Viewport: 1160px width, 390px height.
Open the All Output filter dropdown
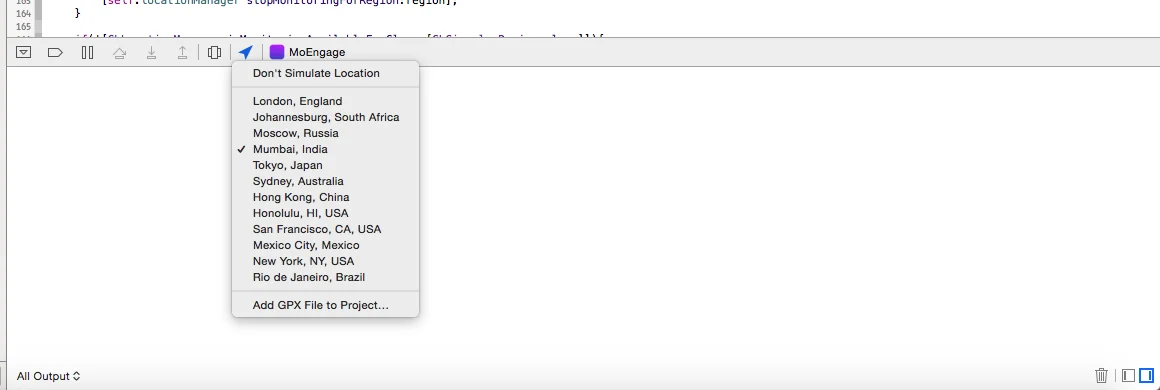[x=48, y=376]
